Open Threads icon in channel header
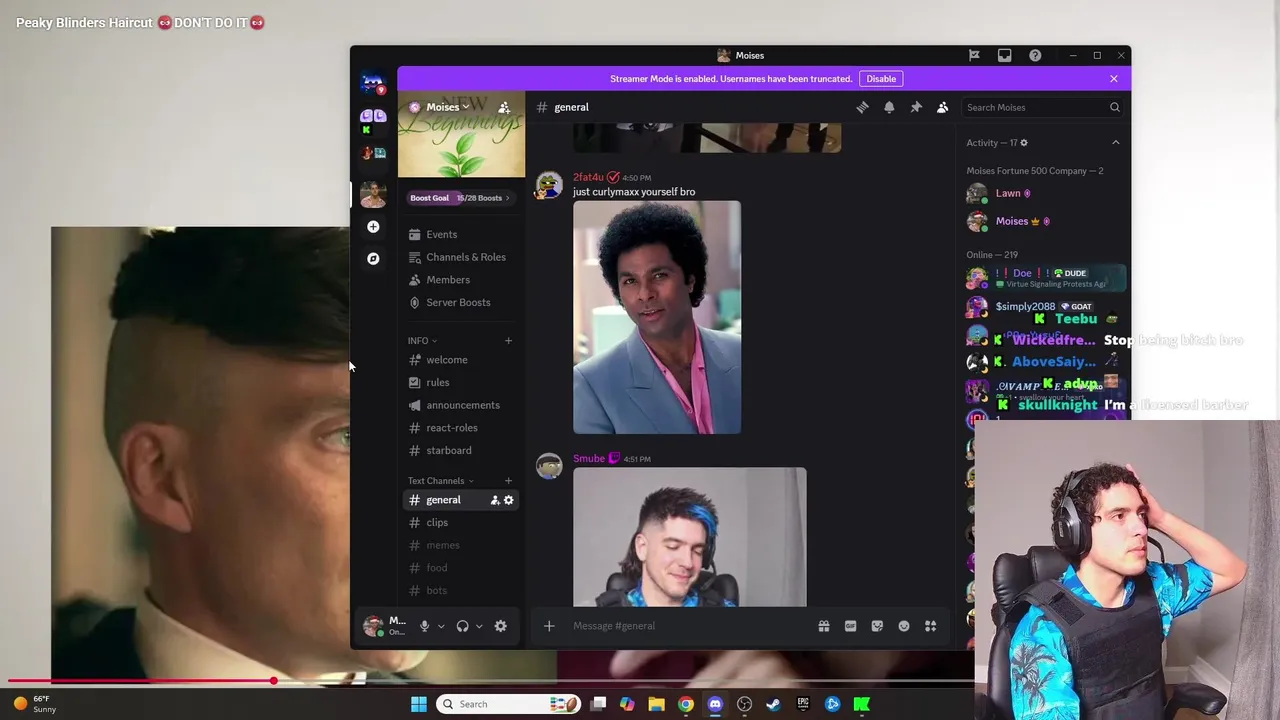This screenshot has height=720, width=1280. coord(862,107)
